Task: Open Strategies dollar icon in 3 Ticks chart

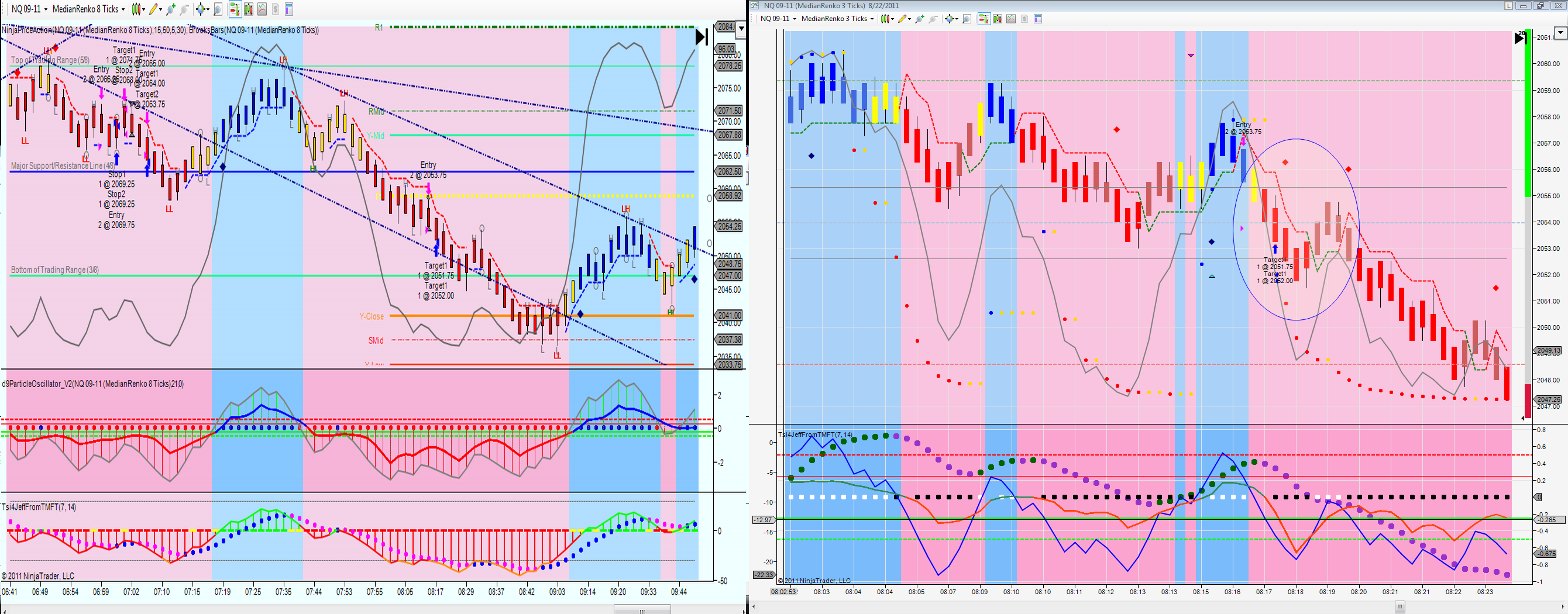Action: click(1024, 19)
